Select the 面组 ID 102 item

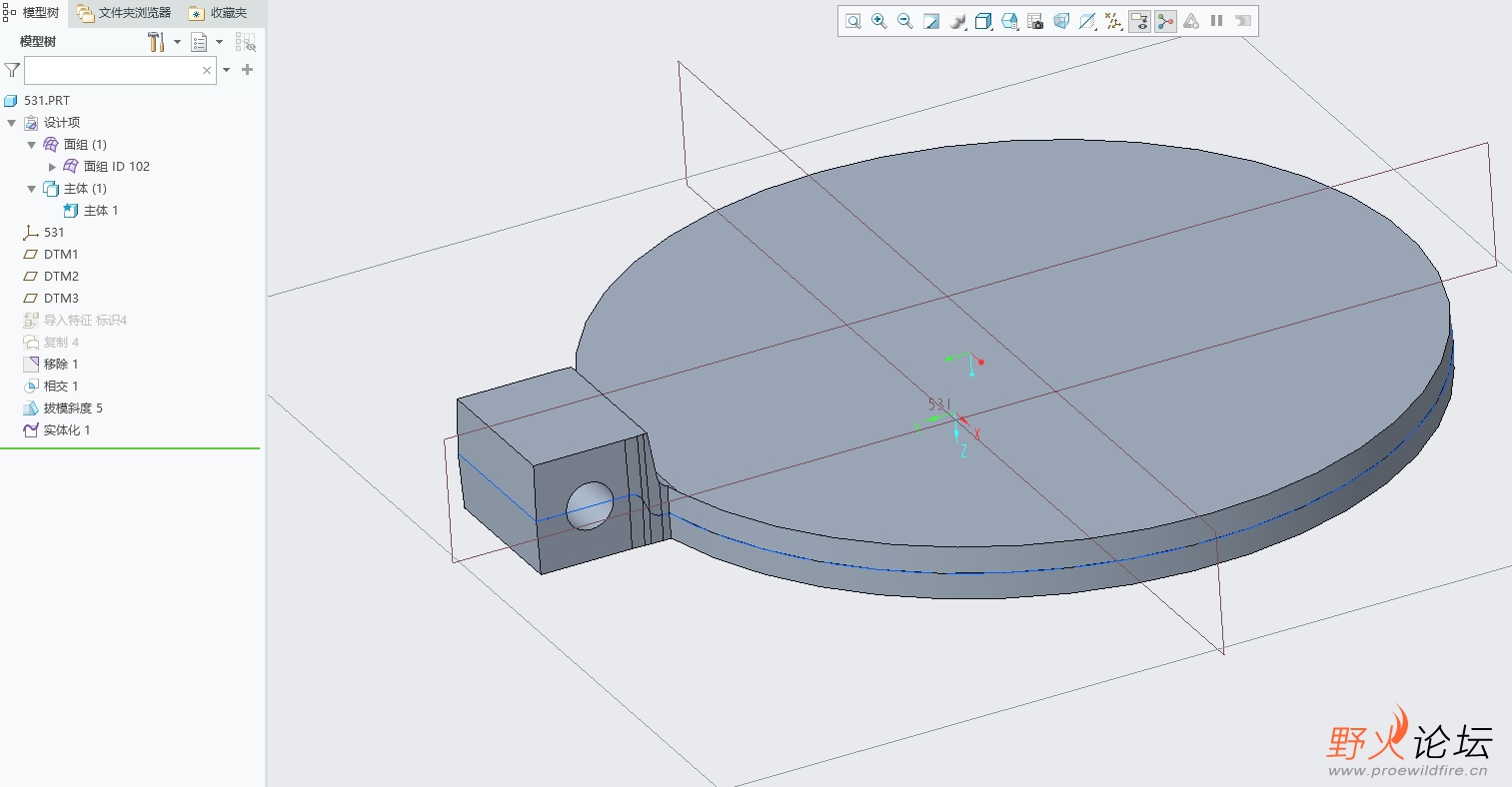(x=106, y=167)
